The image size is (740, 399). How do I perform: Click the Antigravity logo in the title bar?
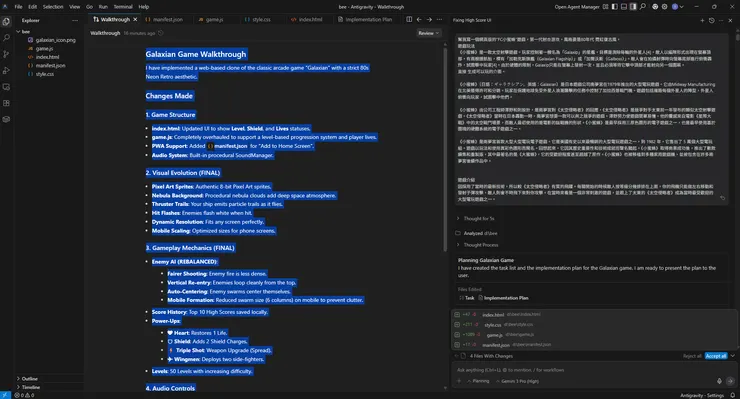[5, 7]
